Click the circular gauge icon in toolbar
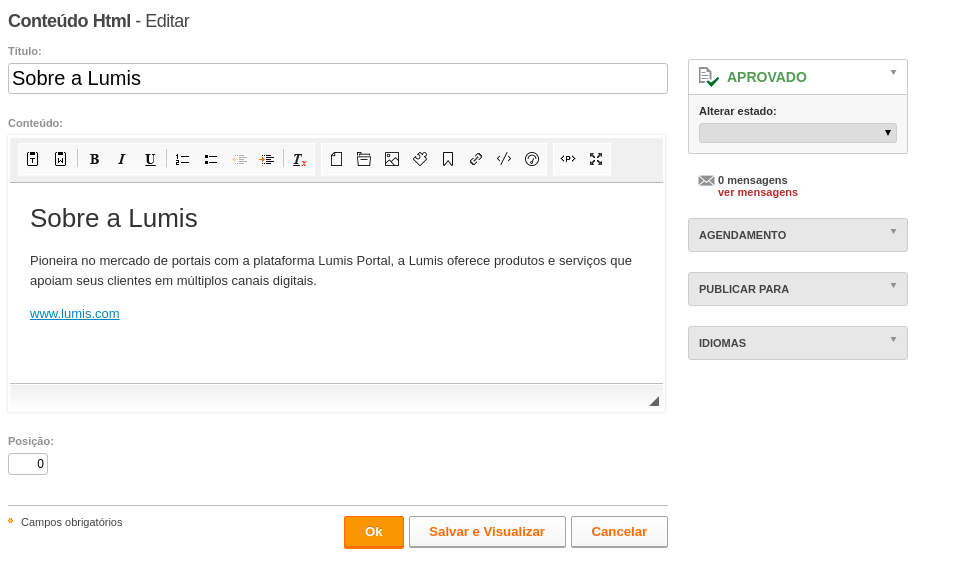975x572 pixels. point(532,159)
